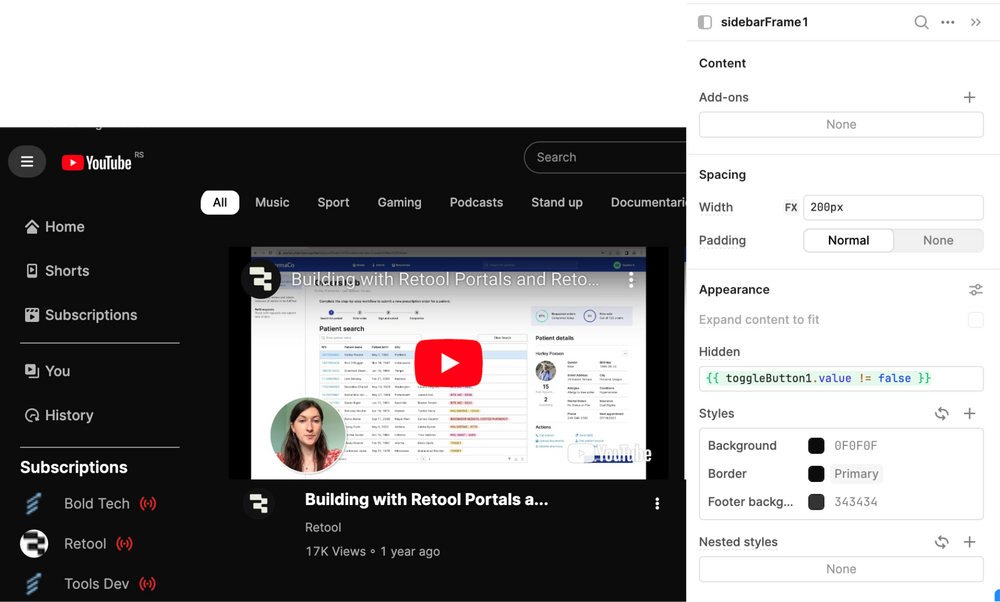The image size is (1000, 602).
Task: Select the Stand up filter chip
Action: coord(557,202)
